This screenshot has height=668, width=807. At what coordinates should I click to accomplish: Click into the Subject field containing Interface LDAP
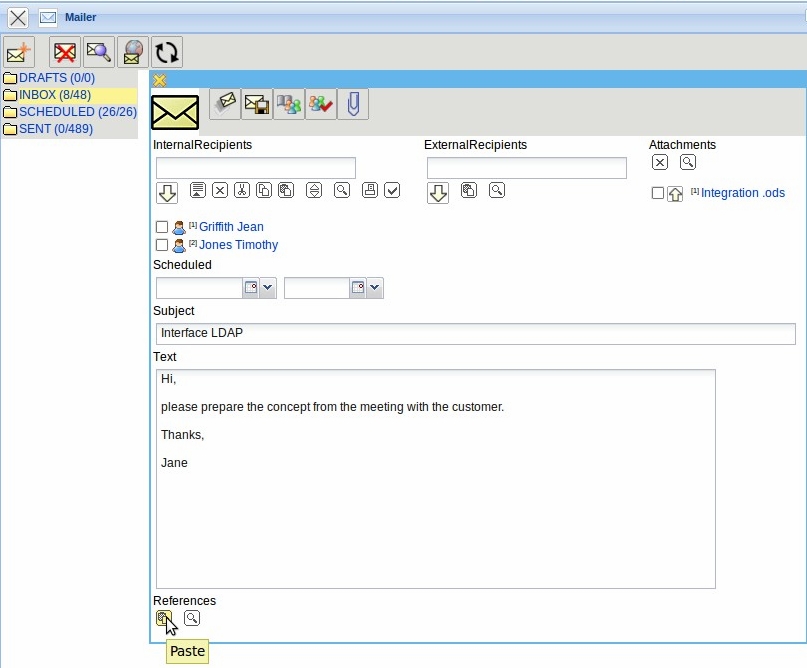click(475, 333)
